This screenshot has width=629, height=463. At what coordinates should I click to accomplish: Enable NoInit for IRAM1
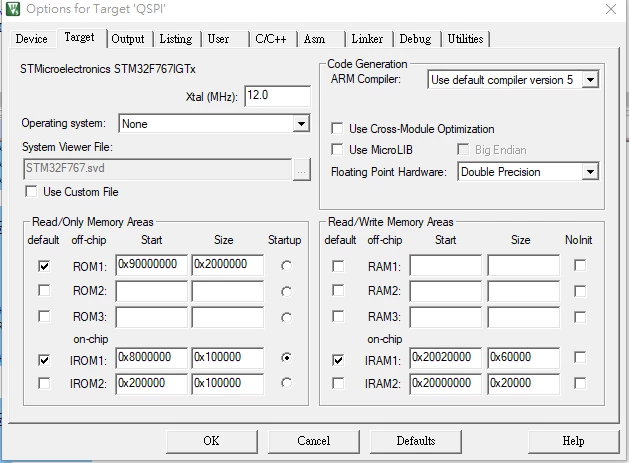[580, 357]
